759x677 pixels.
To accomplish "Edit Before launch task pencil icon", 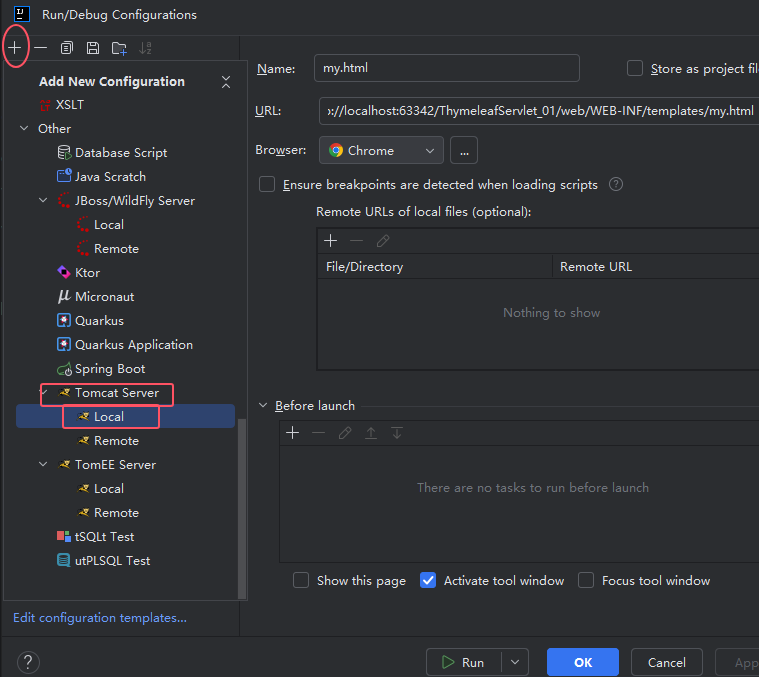I will pyautogui.click(x=345, y=433).
